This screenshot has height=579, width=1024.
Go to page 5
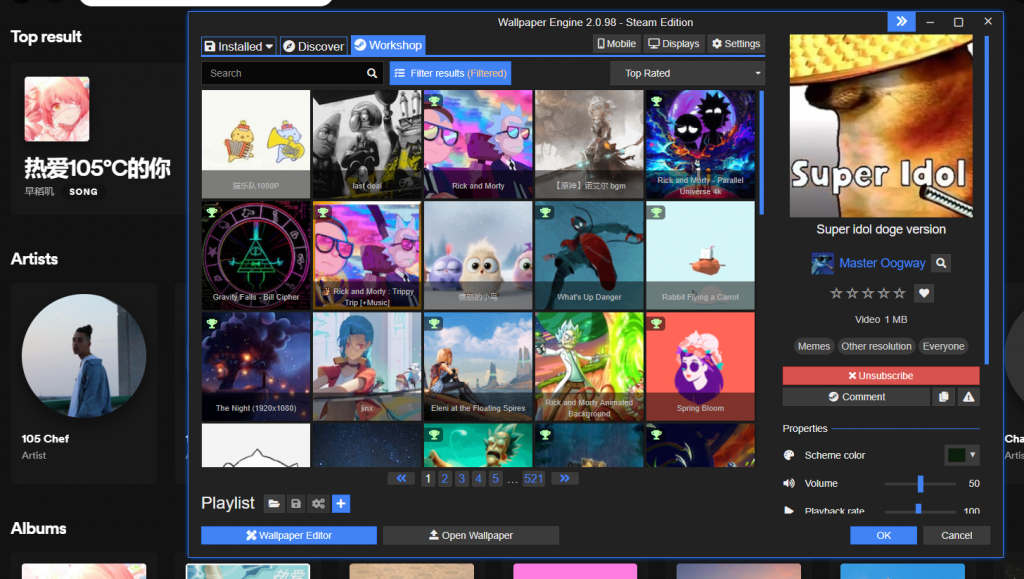tap(496, 478)
